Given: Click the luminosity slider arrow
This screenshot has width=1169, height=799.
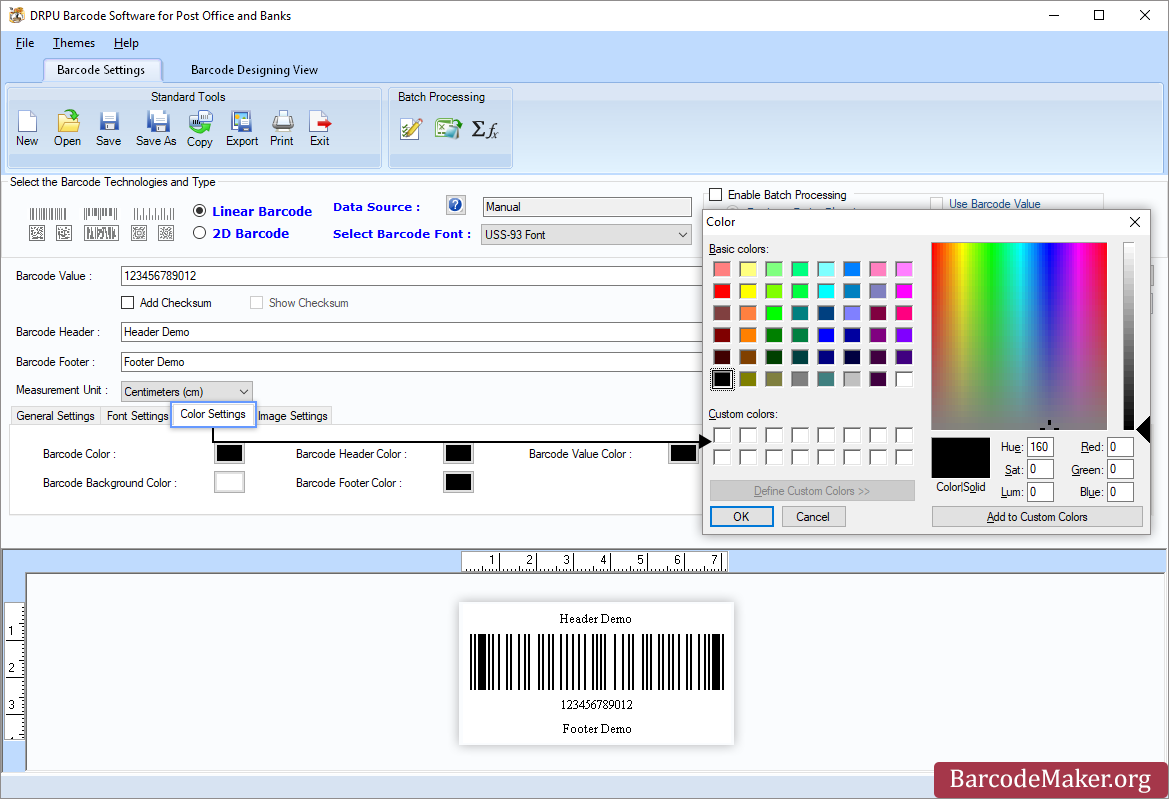Looking at the screenshot, I should coord(1143,429).
